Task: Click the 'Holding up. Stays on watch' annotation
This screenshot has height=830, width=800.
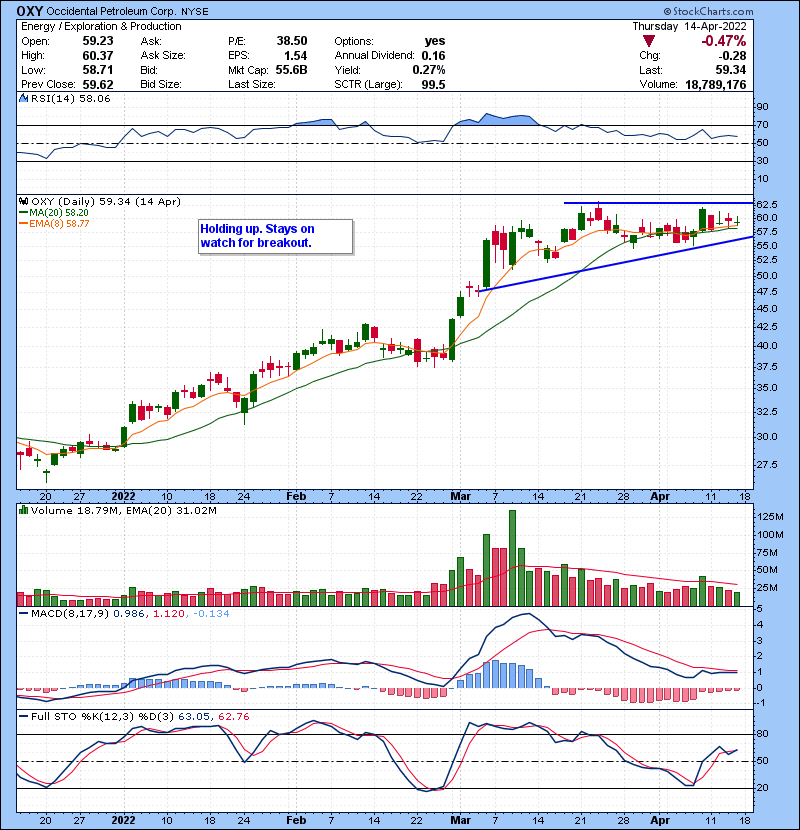Action: [x=275, y=236]
